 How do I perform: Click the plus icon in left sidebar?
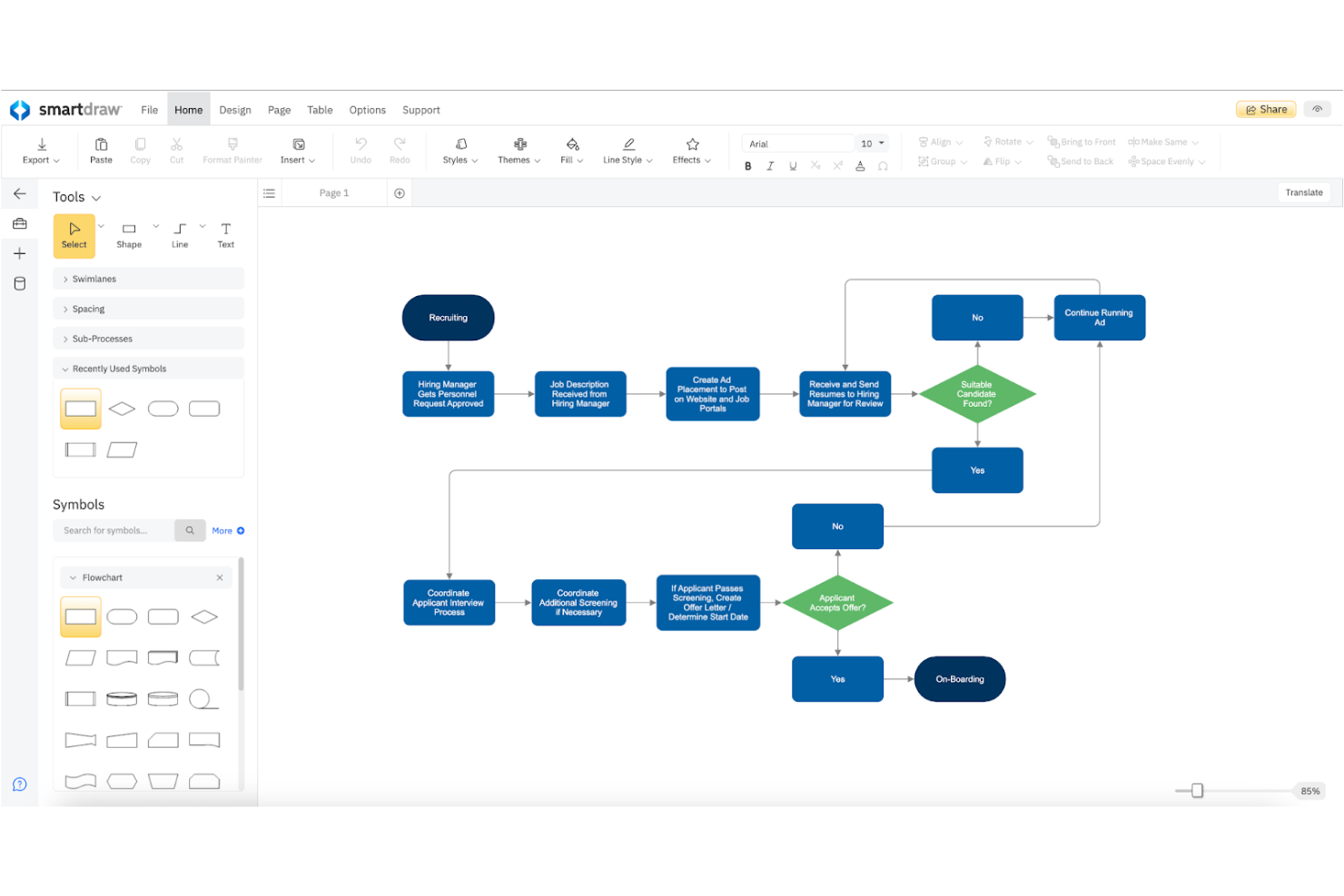(x=20, y=253)
